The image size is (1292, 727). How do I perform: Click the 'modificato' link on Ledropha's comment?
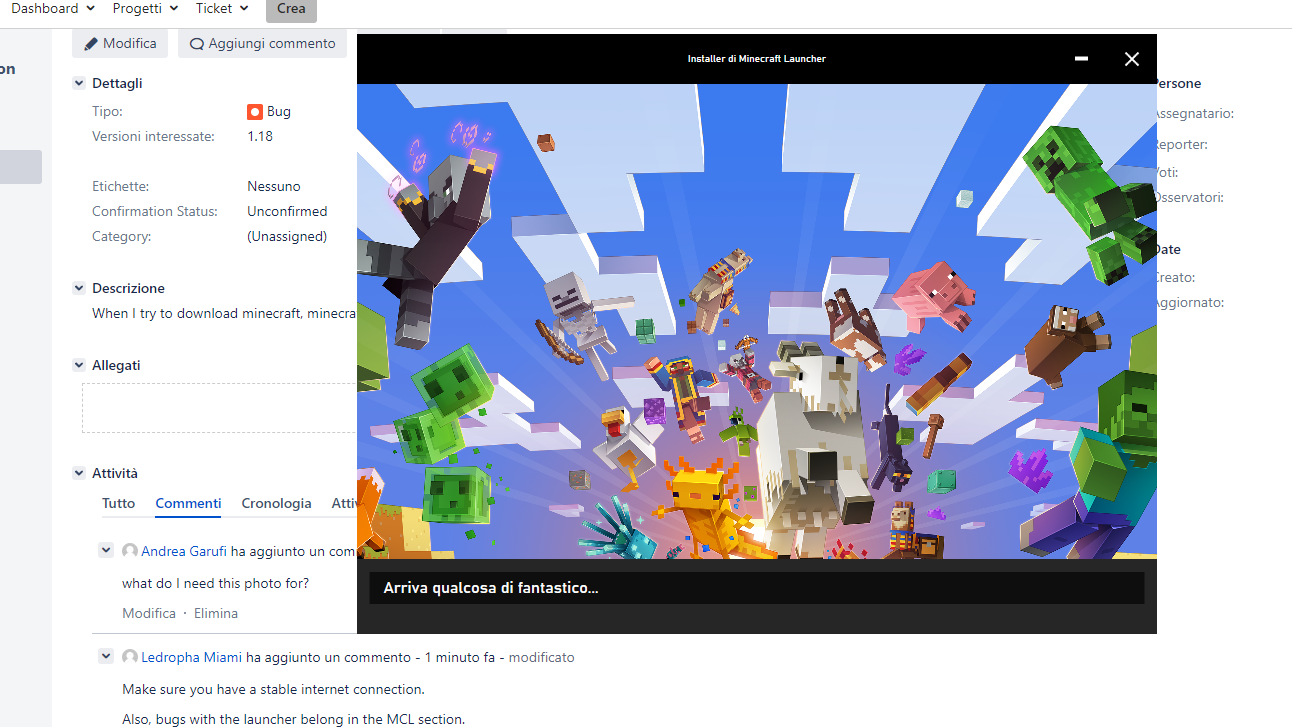click(x=542, y=657)
